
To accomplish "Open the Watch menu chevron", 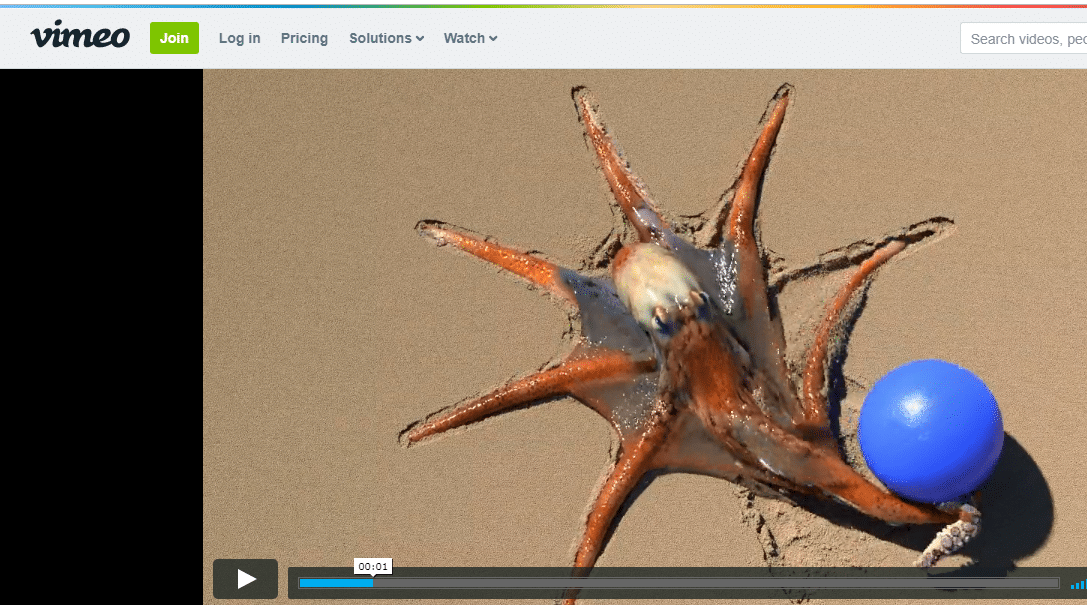I will tap(492, 38).
